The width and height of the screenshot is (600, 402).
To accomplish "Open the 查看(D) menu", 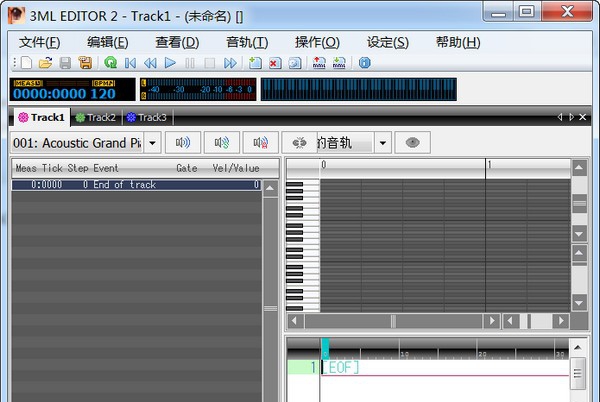I will pyautogui.click(x=177, y=42).
